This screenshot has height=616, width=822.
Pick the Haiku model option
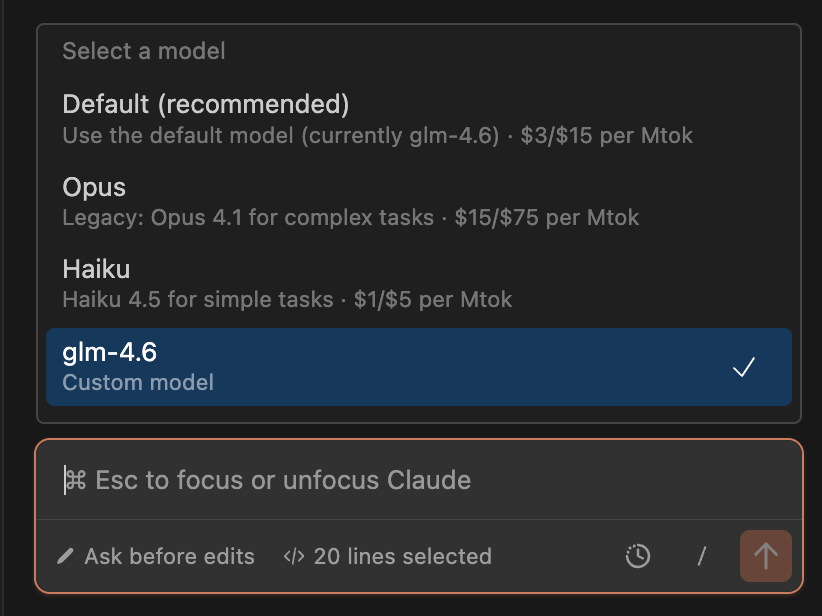(96, 269)
